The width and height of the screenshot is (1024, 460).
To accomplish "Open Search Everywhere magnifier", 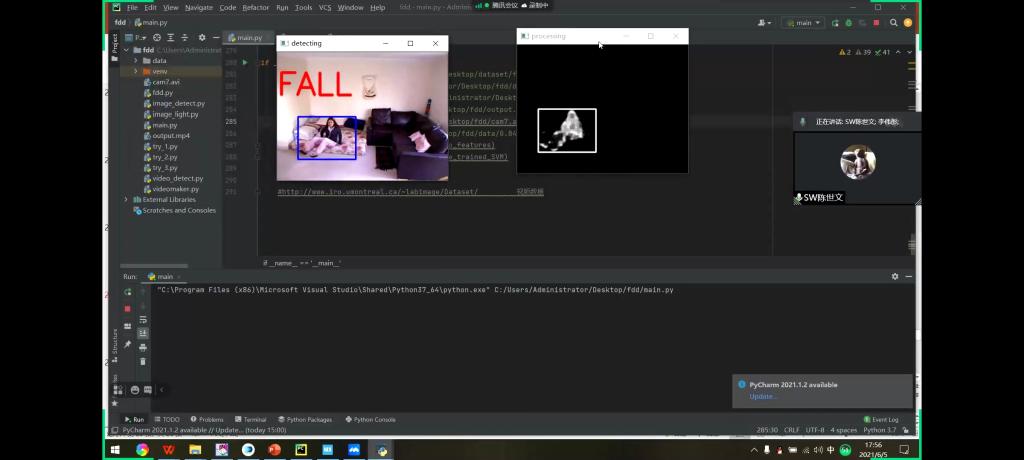I will tap(893, 23).
